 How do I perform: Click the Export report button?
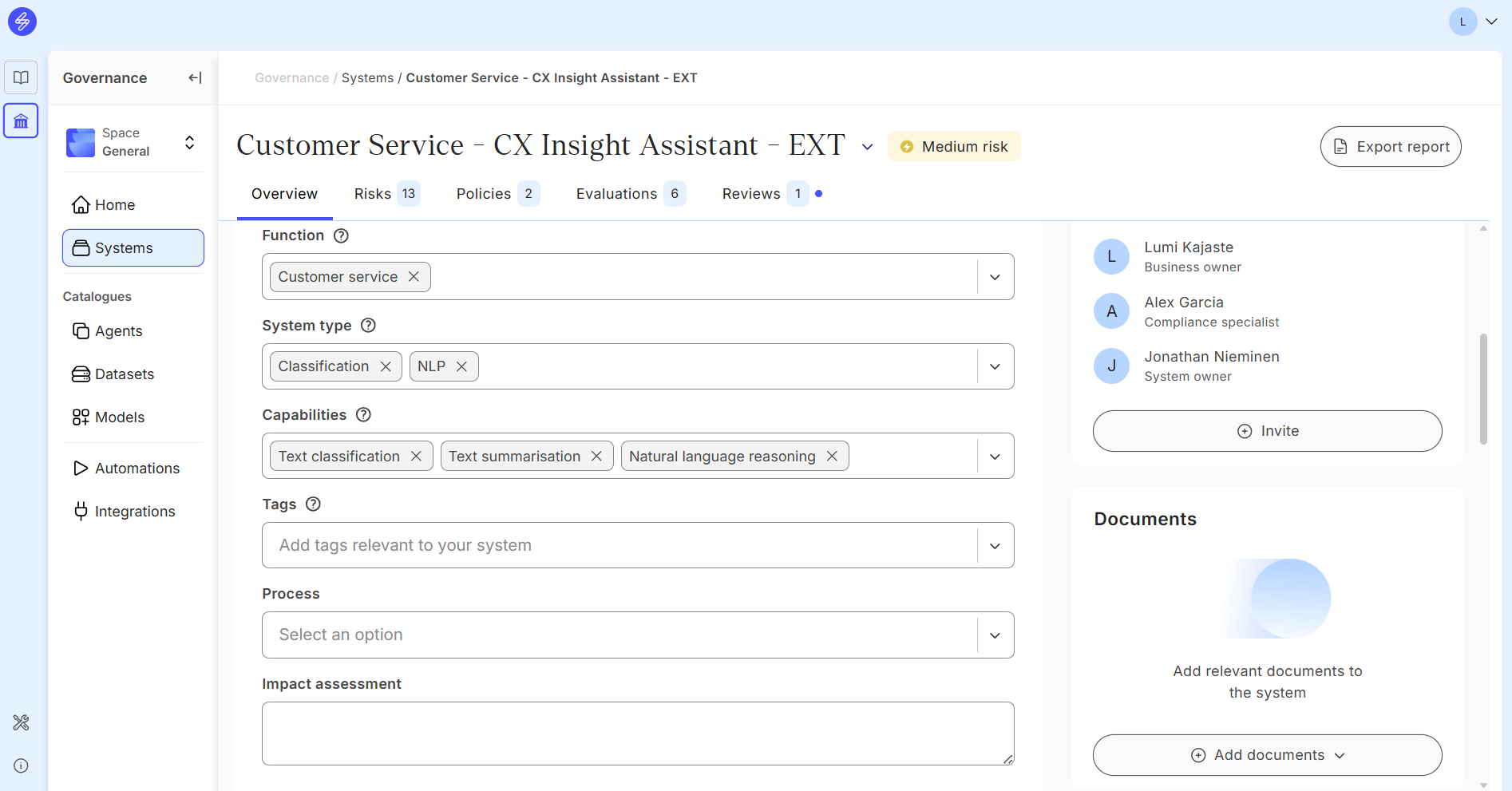(x=1391, y=147)
